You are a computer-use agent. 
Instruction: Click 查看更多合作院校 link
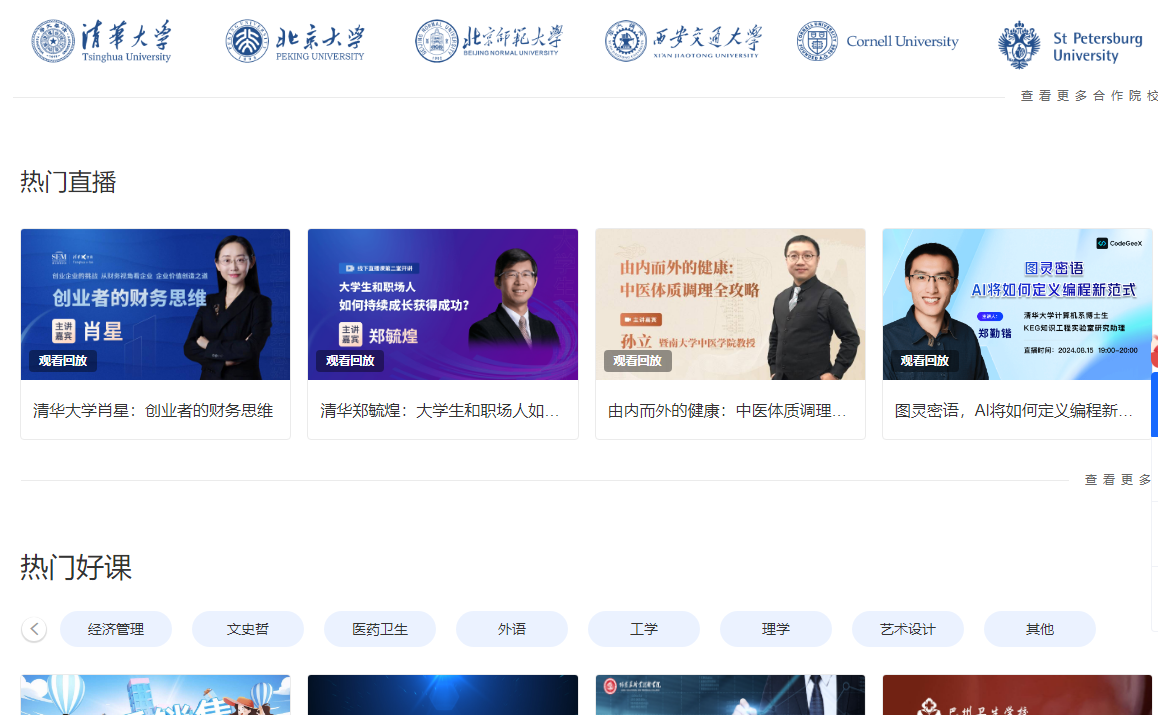point(1088,96)
